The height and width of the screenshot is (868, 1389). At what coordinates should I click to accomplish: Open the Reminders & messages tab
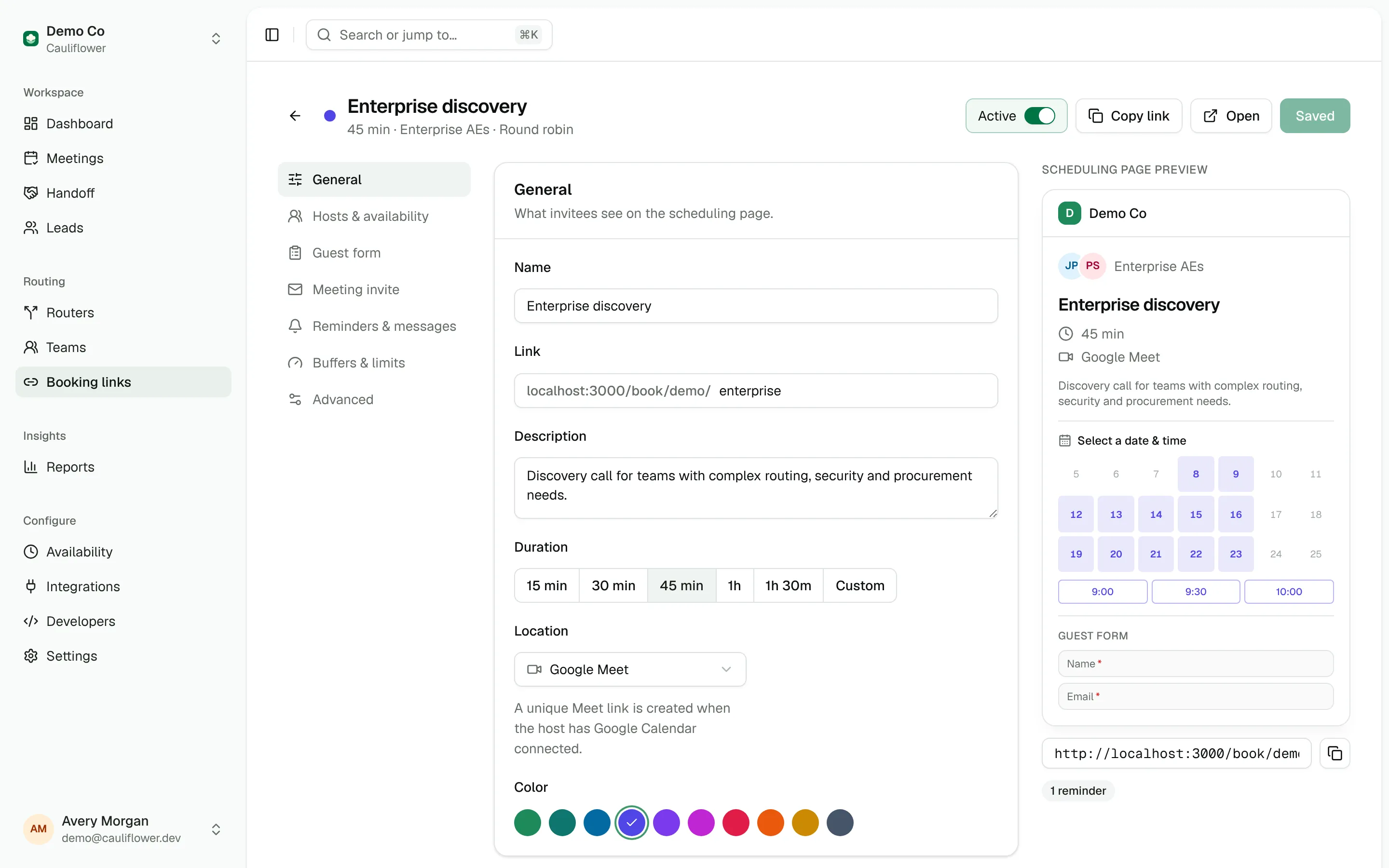[x=374, y=326]
